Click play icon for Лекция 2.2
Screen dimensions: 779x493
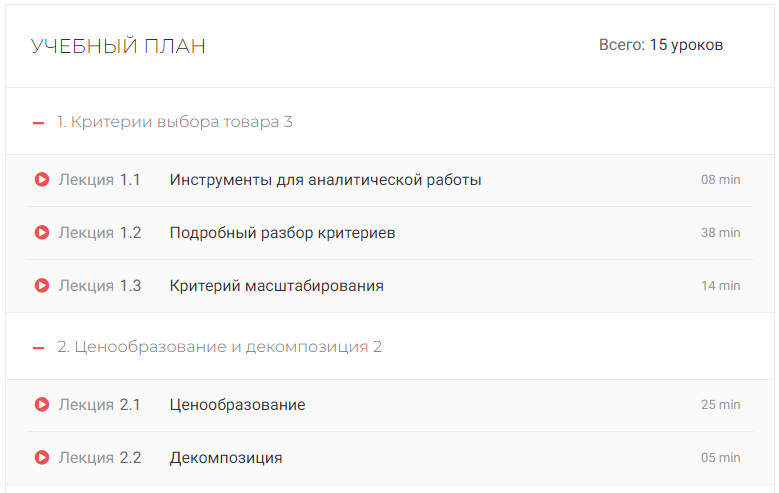pyautogui.click(x=42, y=458)
